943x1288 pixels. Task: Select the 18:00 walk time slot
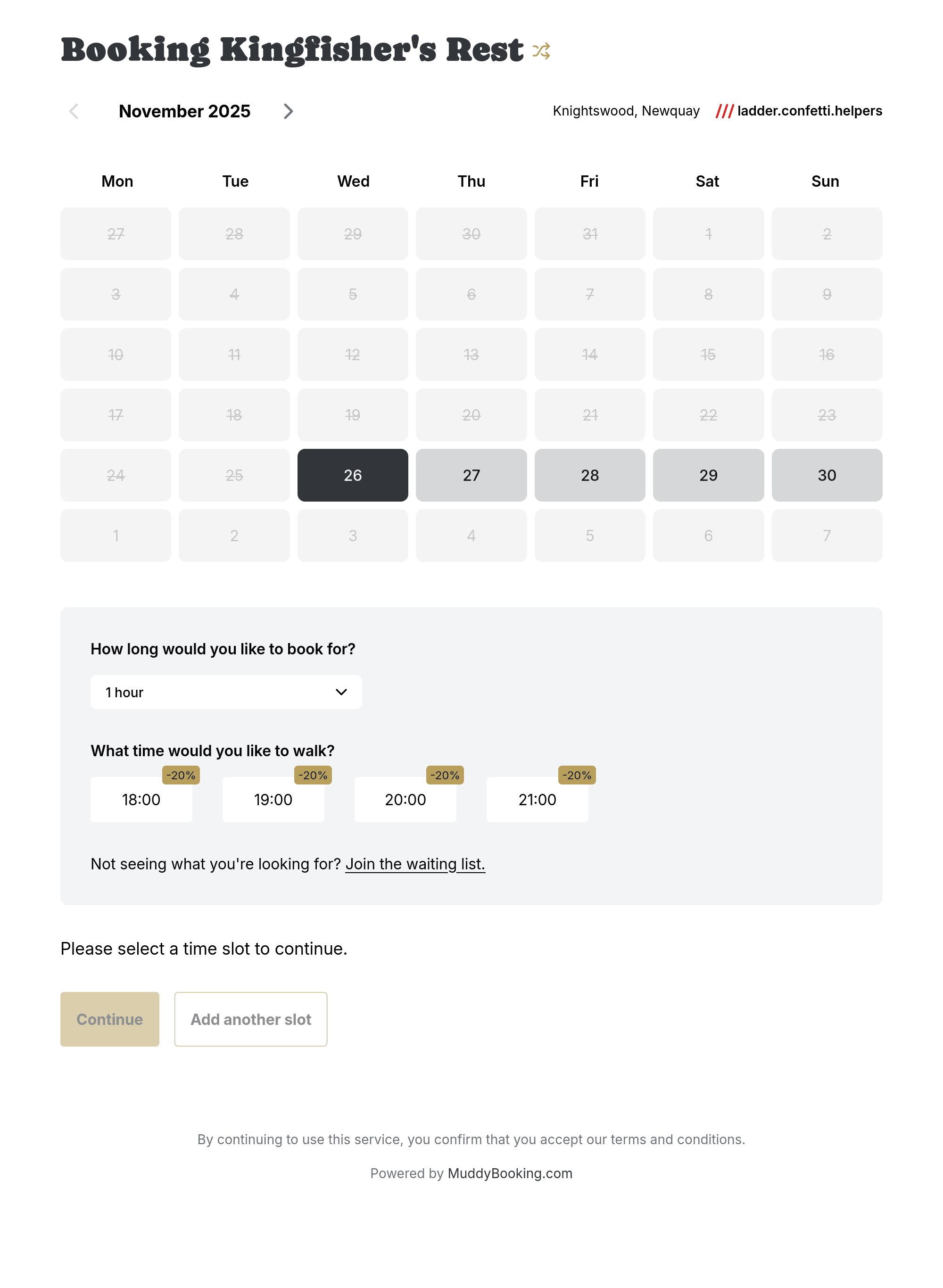coord(141,800)
